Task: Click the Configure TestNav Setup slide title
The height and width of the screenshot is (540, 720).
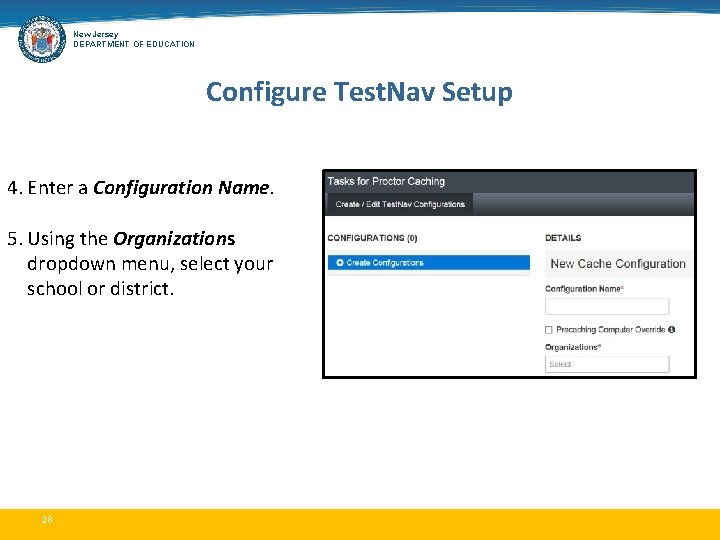Action: [x=359, y=92]
